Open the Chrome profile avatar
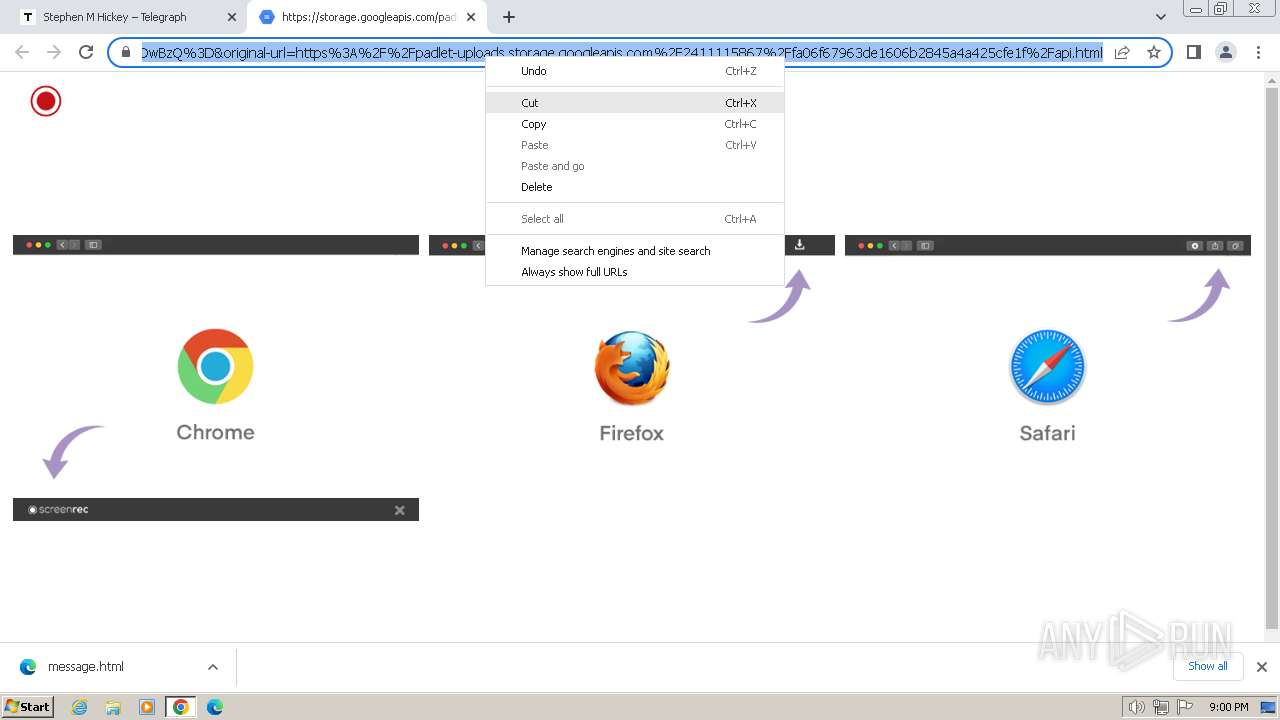Screen dimensions: 1280x720 click(x=1225, y=52)
